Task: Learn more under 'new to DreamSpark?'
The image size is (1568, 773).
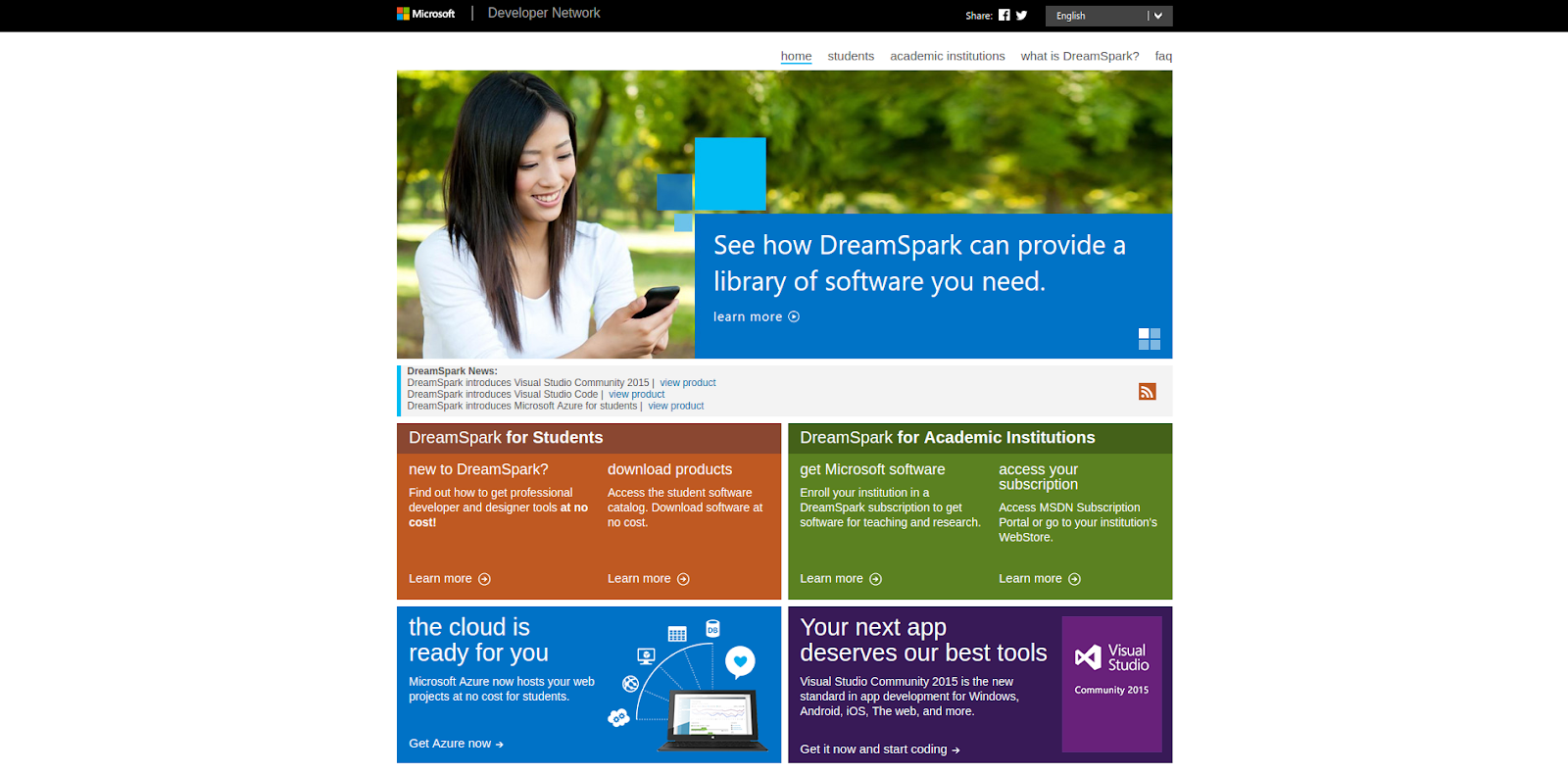Action: [x=450, y=579]
